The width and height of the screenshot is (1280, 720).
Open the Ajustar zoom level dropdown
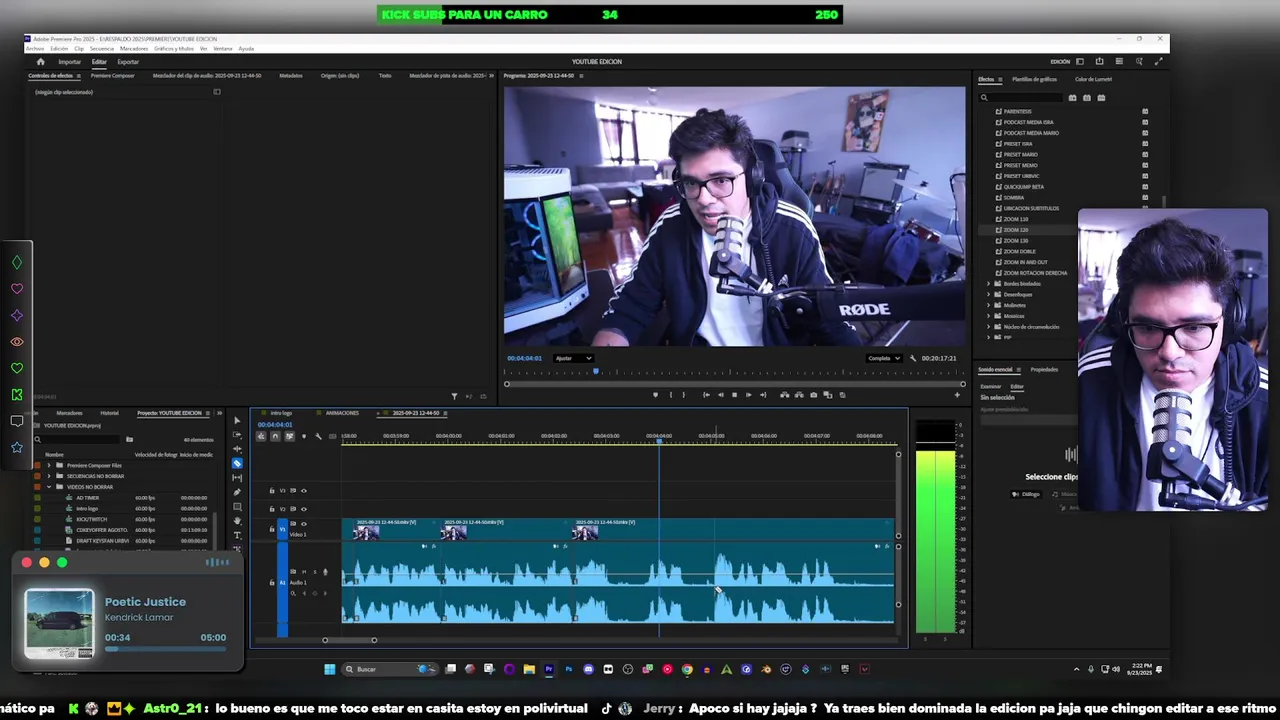[x=573, y=358]
